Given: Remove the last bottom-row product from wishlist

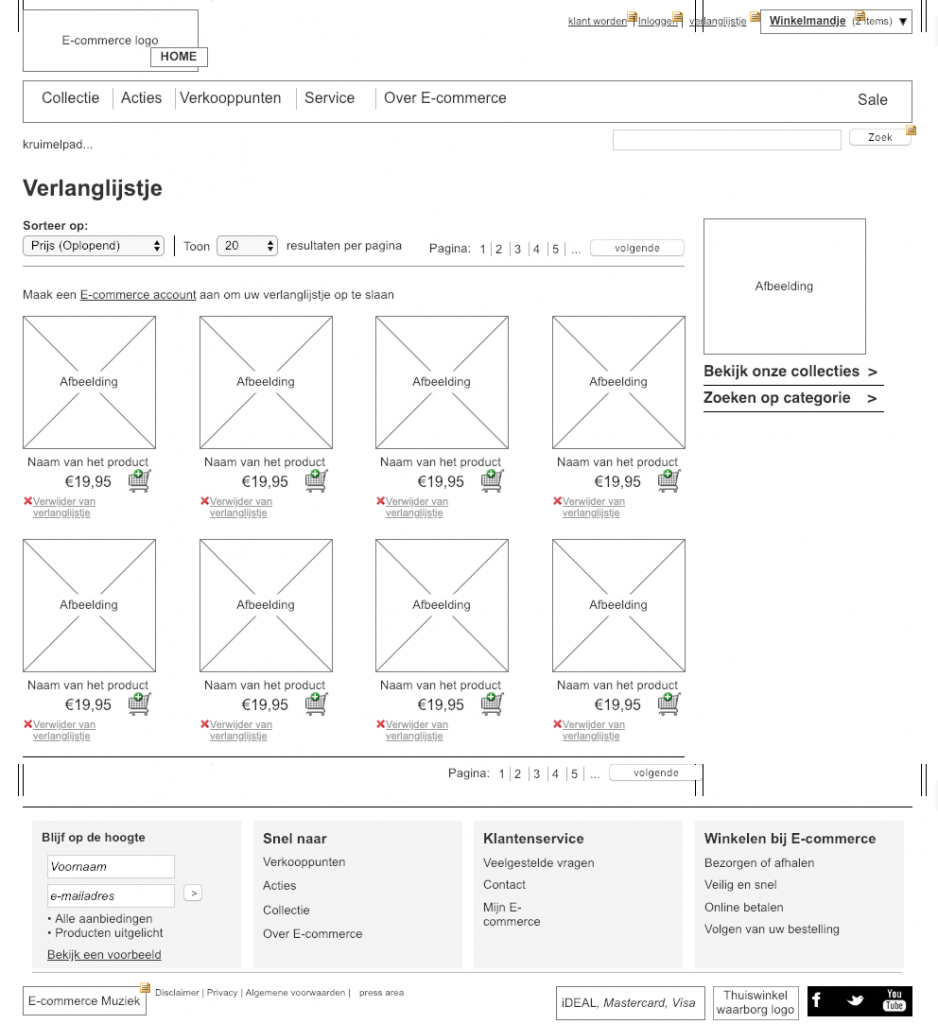Looking at the screenshot, I should (x=558, y=724).
